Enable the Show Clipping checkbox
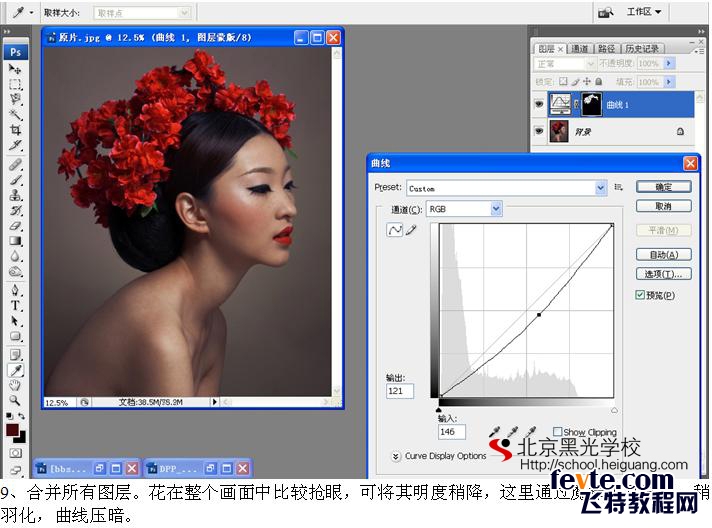 (x=557, y=431)
